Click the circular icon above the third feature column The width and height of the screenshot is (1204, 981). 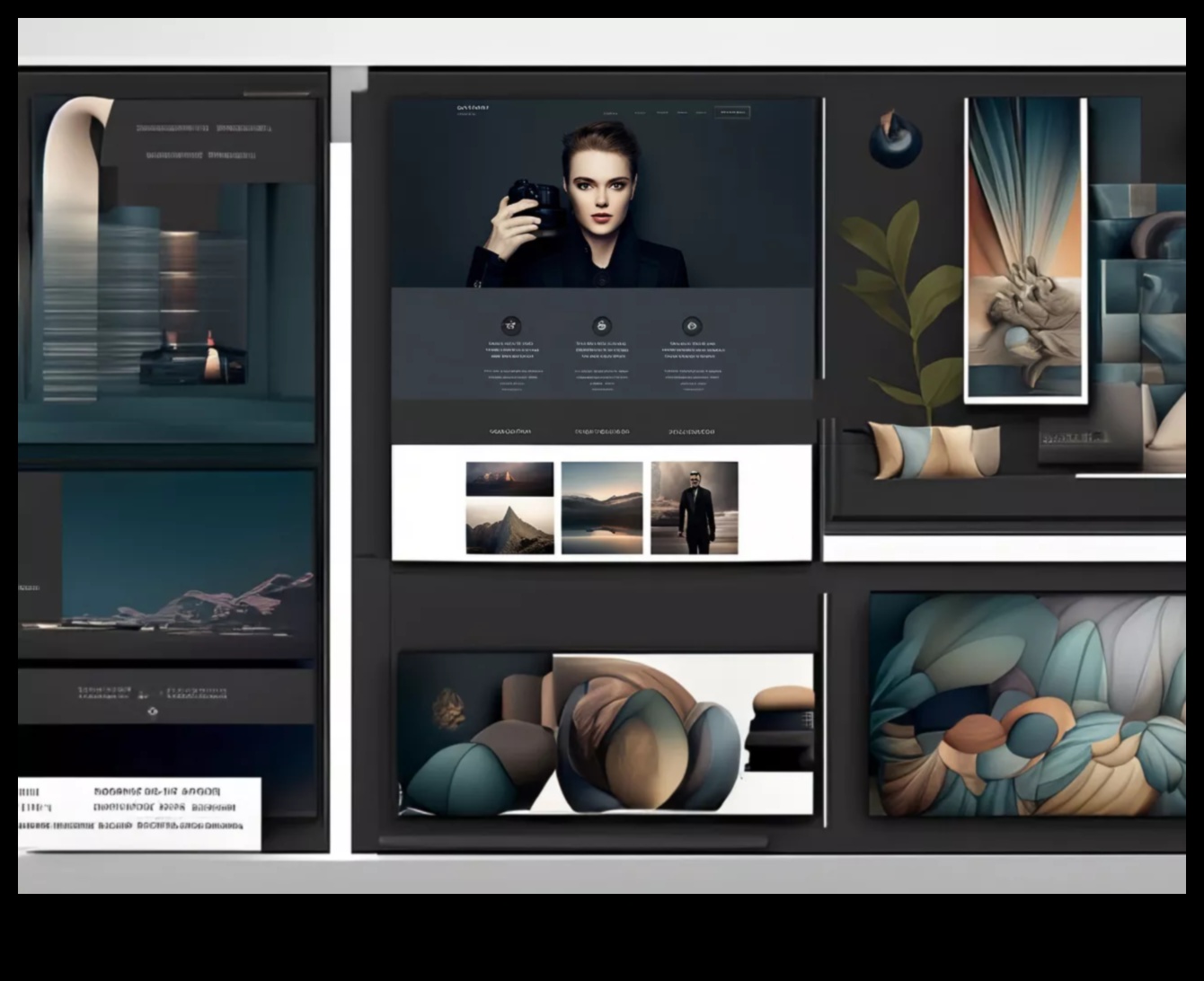pyautogui.click(x=690, y=325)
